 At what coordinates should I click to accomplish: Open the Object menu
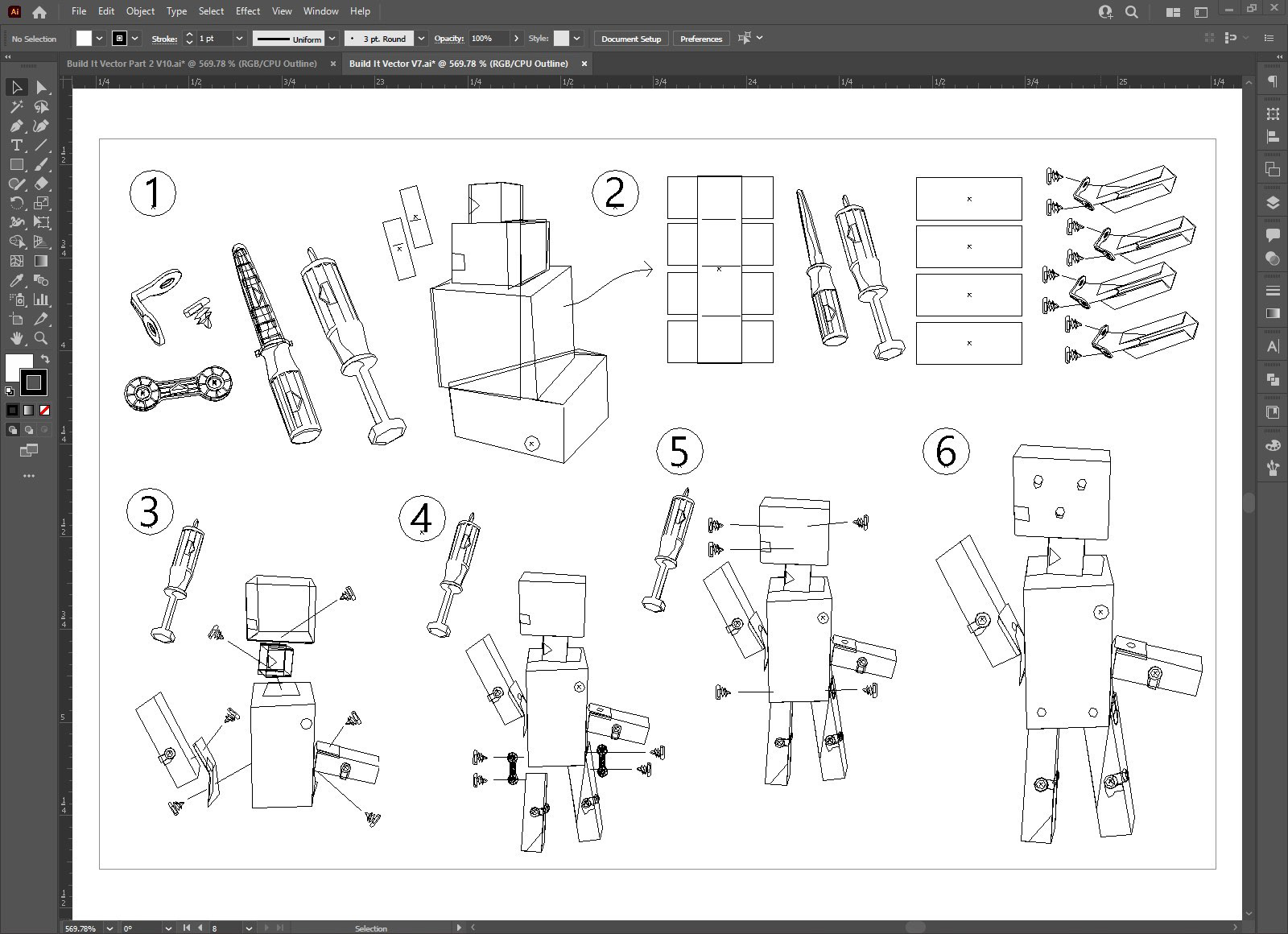point(140,11)
